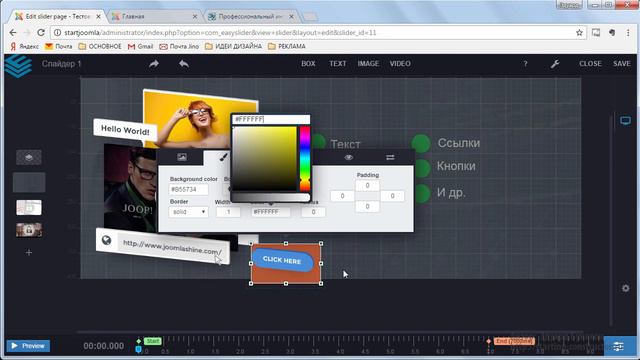Click the left Padding input

pyautogui.click(x=342, y=196)
